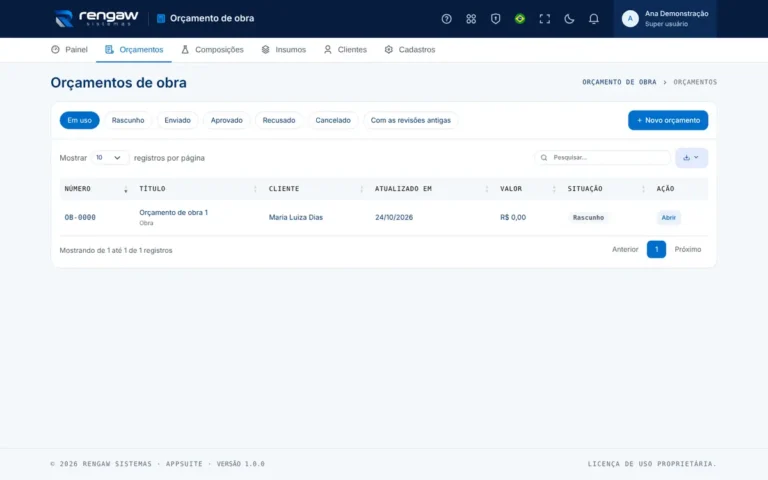Open the Cadastros tab
Screen dimensions: 768x480
point(410,49)
